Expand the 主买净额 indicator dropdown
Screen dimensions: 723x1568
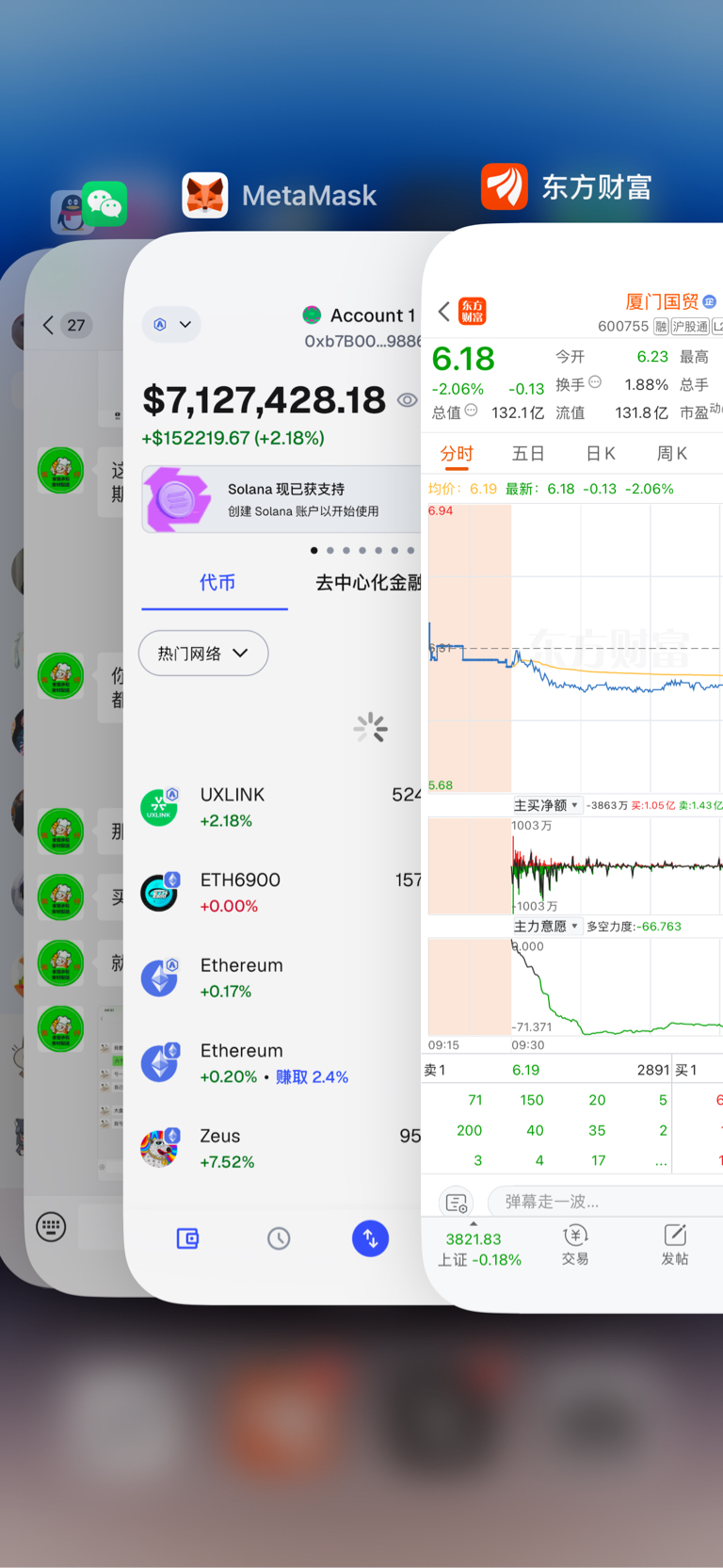pyautogui.click(x=546, y=805)
